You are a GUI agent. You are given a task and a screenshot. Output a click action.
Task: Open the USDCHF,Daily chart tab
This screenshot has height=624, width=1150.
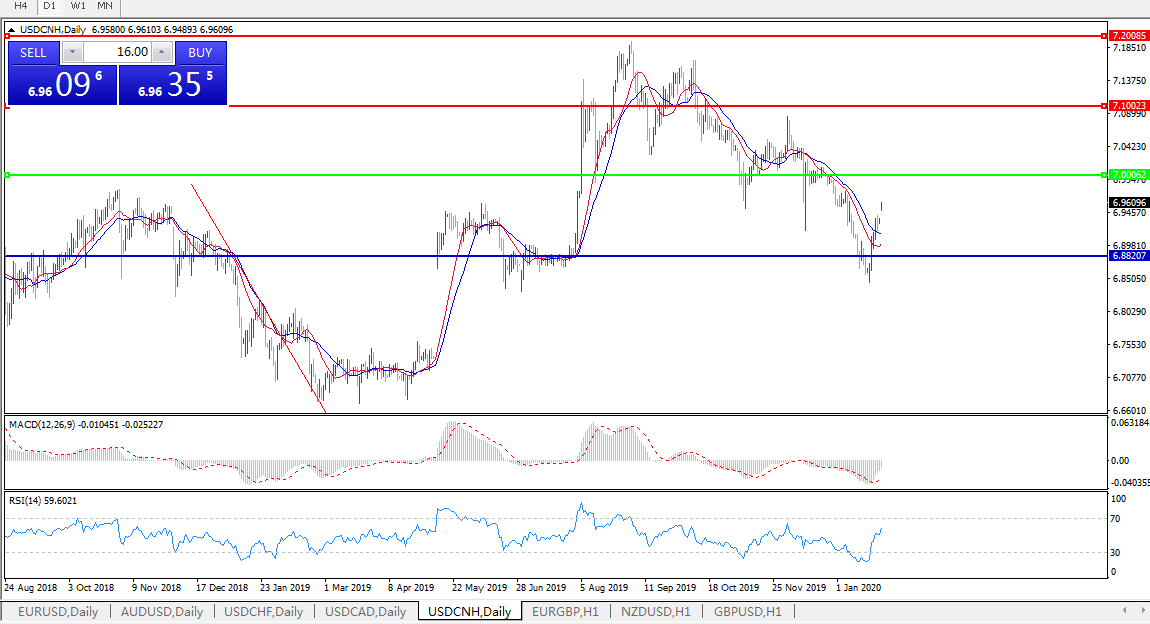pyautogui.click(x=264, y=611)
